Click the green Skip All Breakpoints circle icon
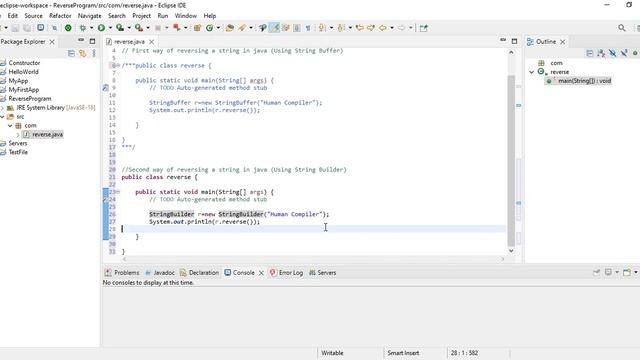This screenshot has height=360, width=640. point(68,28)
